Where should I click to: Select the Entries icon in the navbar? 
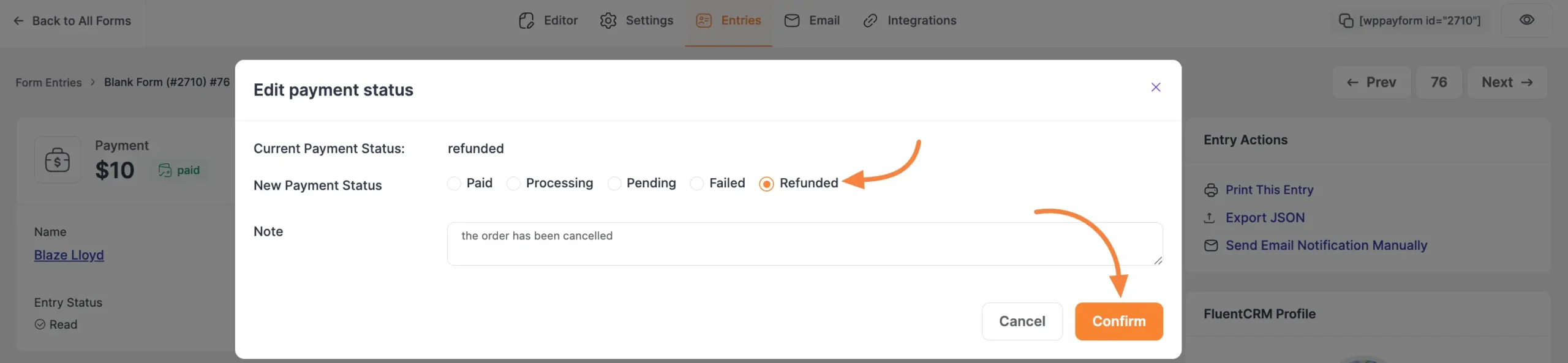click(703, 20)
